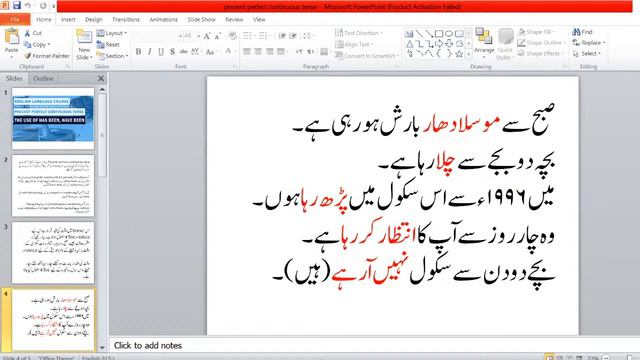Toggle Italic formatting

150,52
